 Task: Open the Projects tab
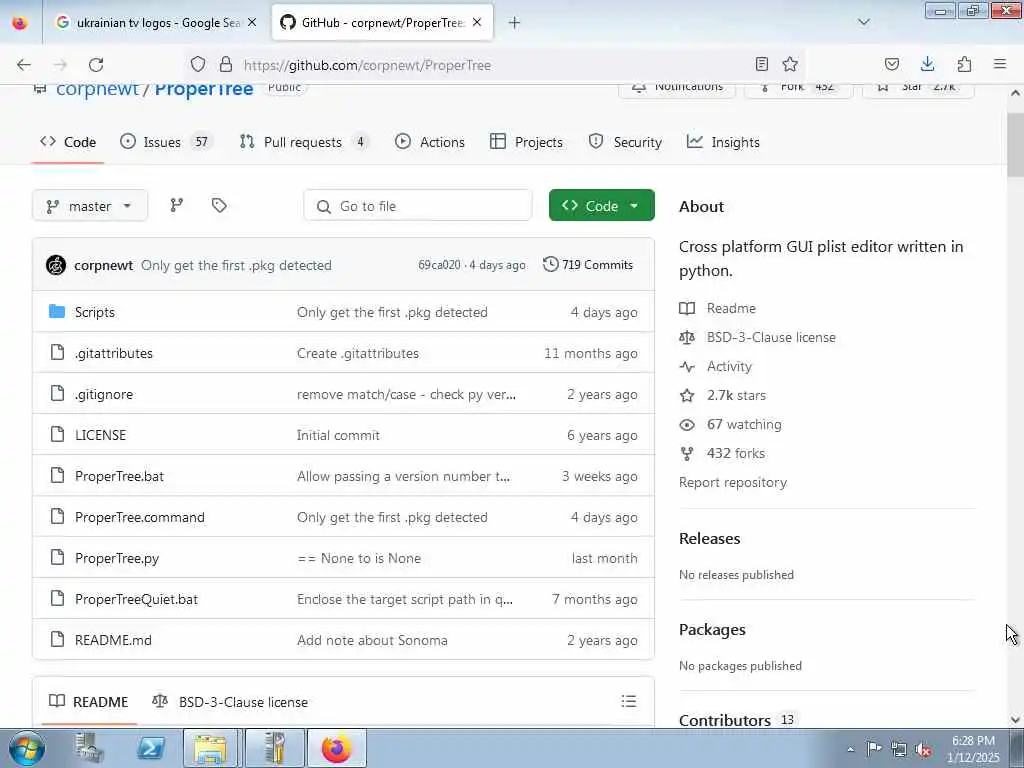(x=526, y=142)
